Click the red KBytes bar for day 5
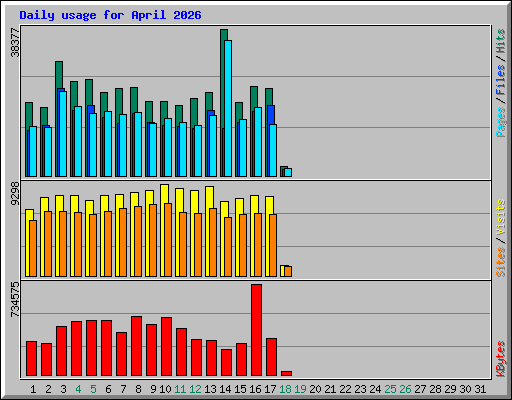The image size is (512, 400). pyautogui.click(x=91, y=348)
